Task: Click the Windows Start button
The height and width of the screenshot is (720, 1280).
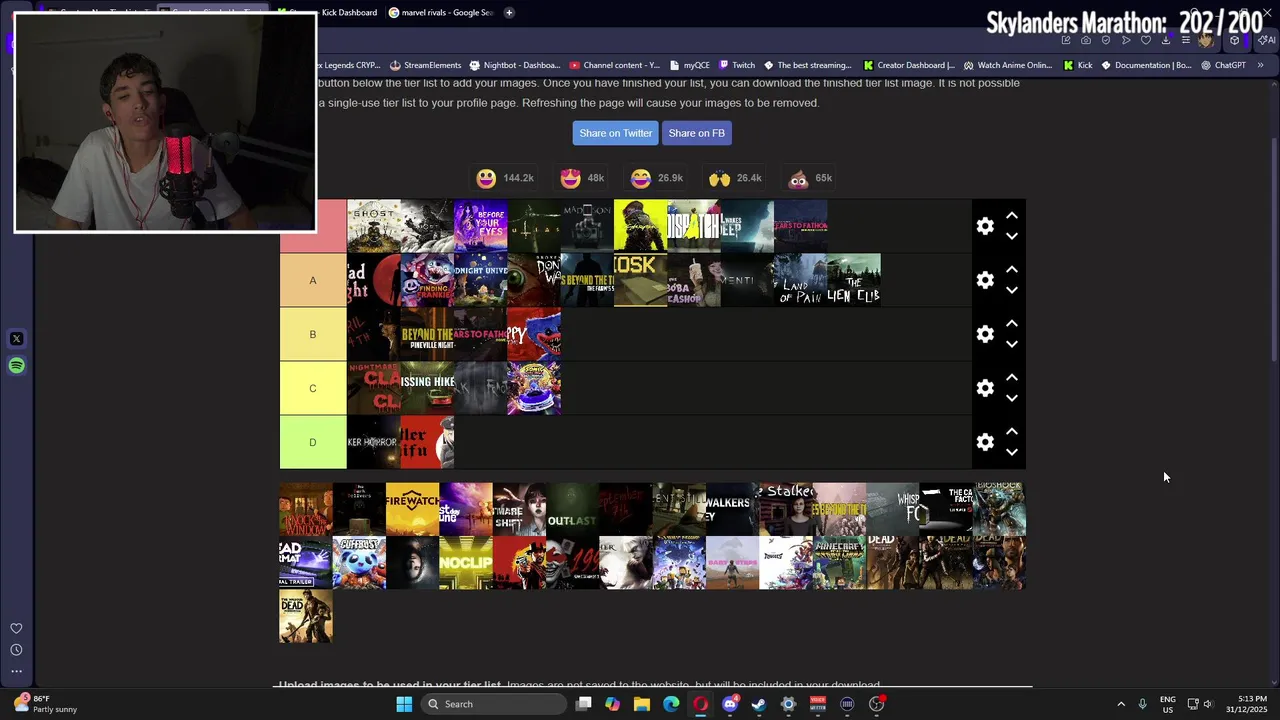Action: click(404, 704)
